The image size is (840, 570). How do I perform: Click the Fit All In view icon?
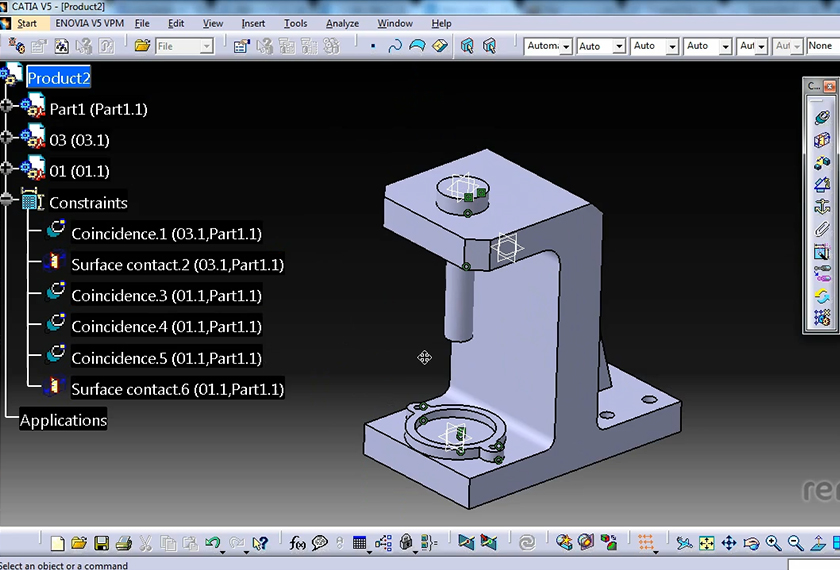click(x=707, y=543)
